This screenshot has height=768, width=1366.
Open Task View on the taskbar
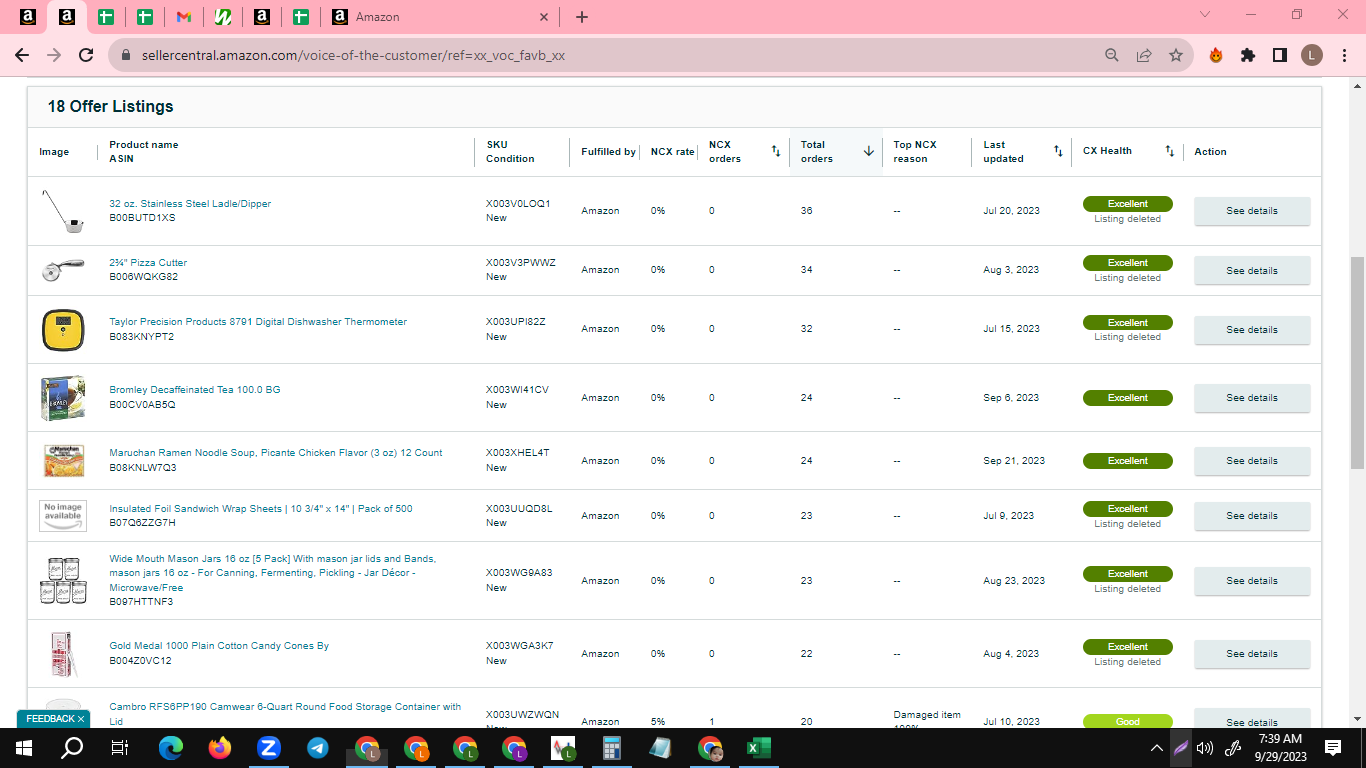point(120,748)
